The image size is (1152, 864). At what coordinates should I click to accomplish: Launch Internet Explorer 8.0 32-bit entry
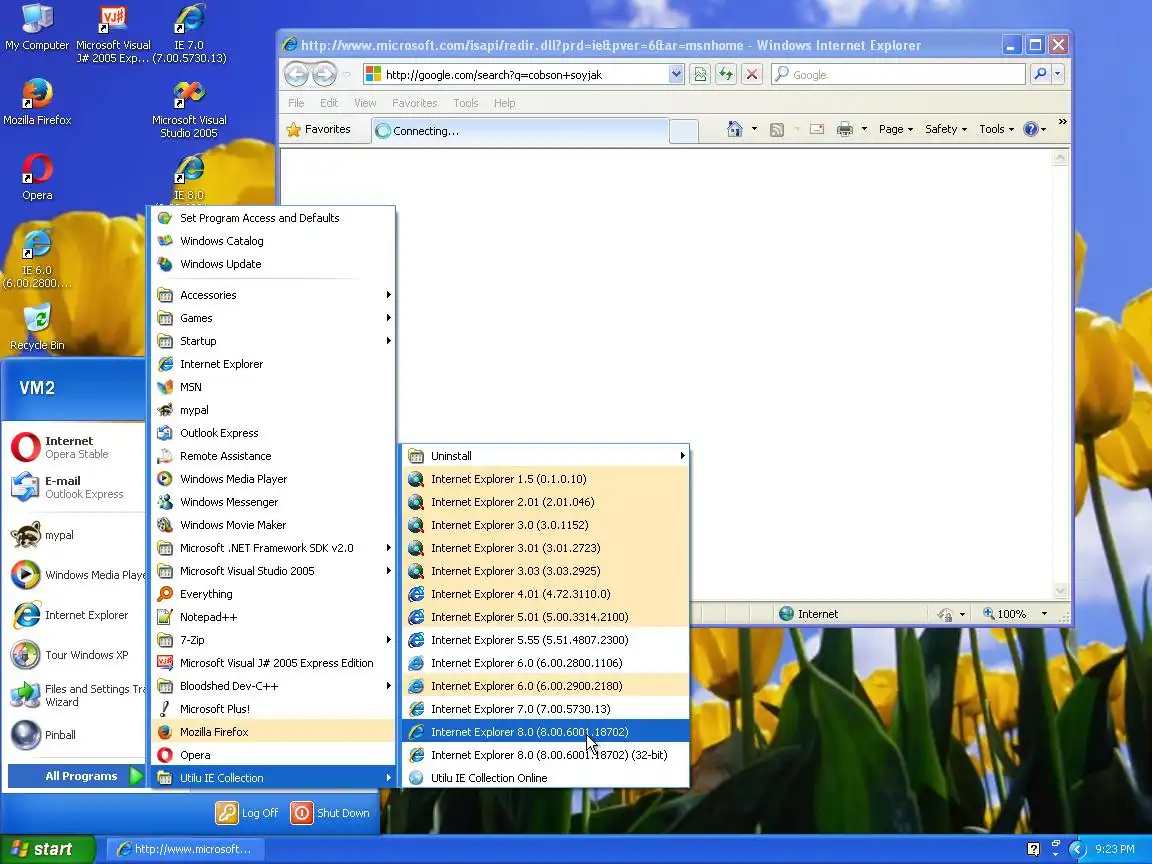pos(545,755)
